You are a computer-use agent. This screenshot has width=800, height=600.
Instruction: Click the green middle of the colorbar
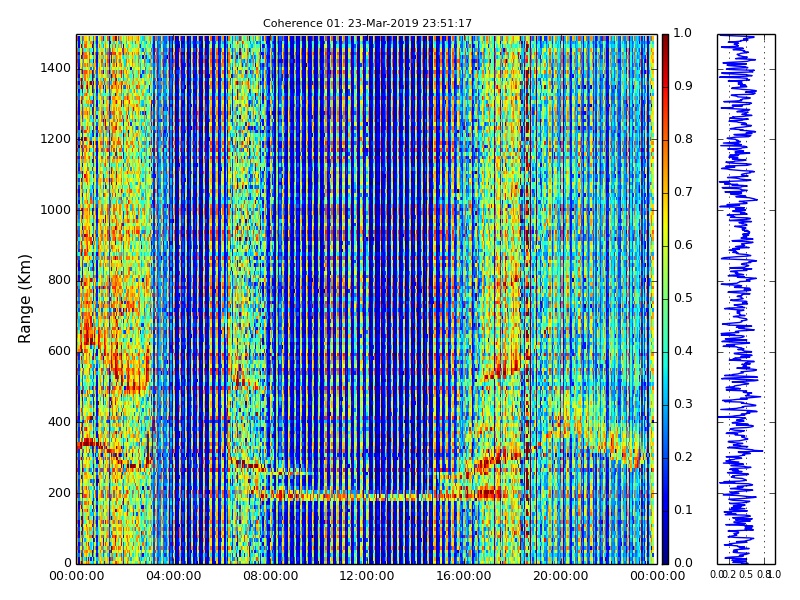[665, 299]
